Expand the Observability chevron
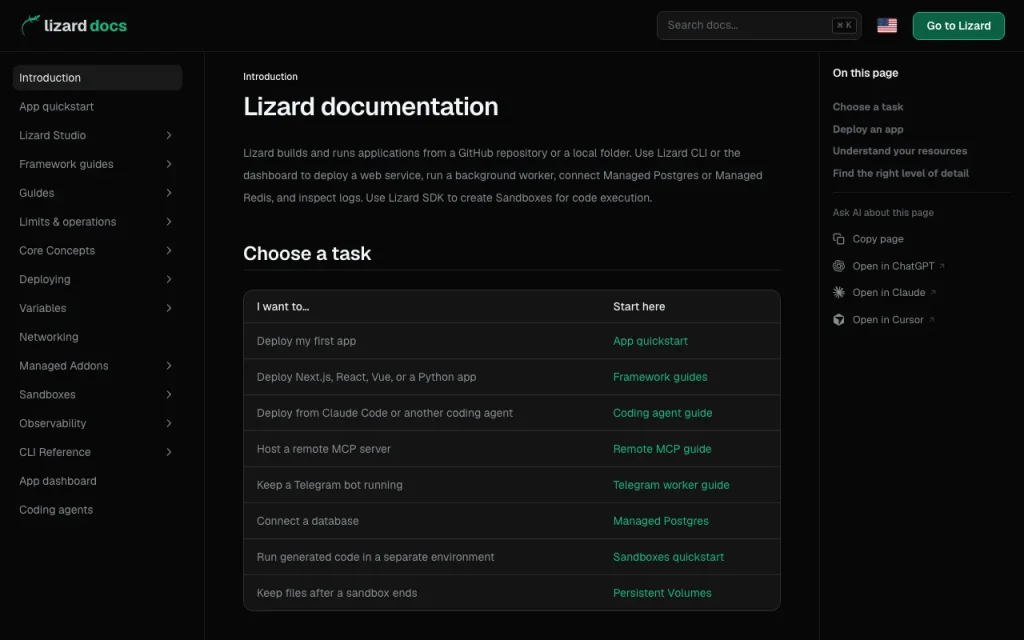The width and height of the screenshot is (1024, 640). [168, 423]
